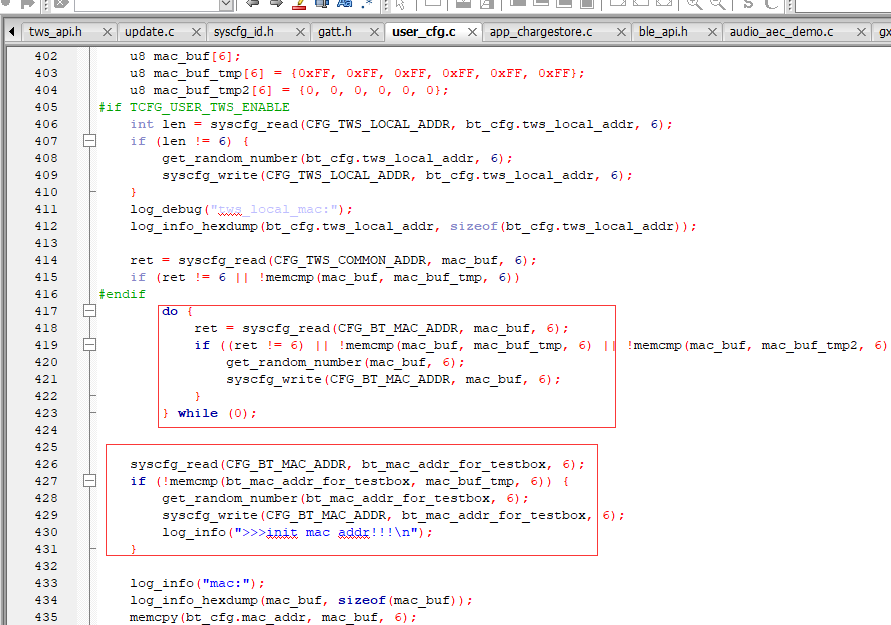The image size is (891, 625).
Task: Click the highlight marker toolbar icon
Action: point(299,4)
